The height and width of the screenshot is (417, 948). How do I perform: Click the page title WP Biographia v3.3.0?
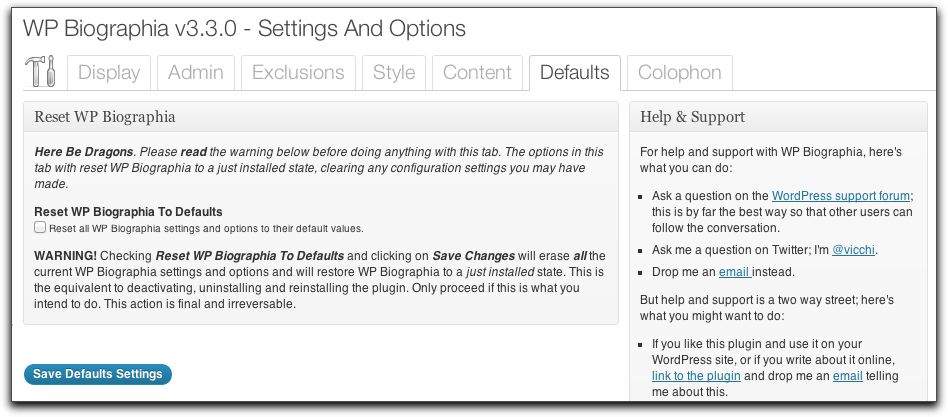(243, 28)
